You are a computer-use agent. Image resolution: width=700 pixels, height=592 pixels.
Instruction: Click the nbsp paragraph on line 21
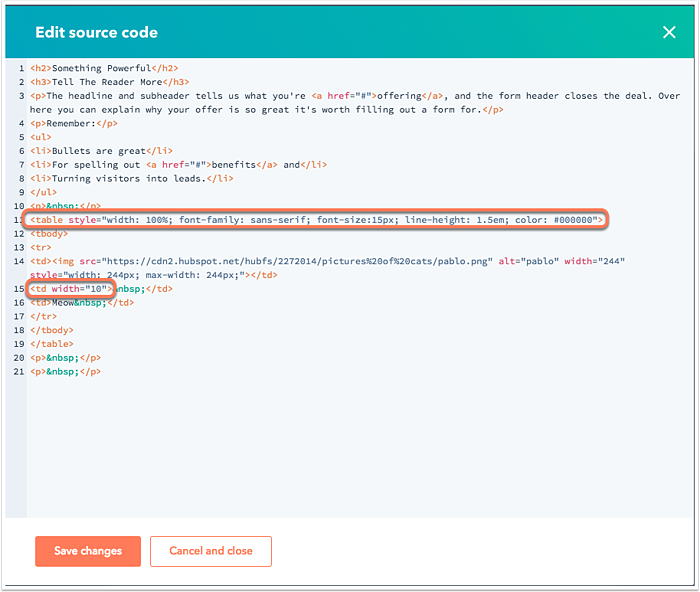[66, 372]
